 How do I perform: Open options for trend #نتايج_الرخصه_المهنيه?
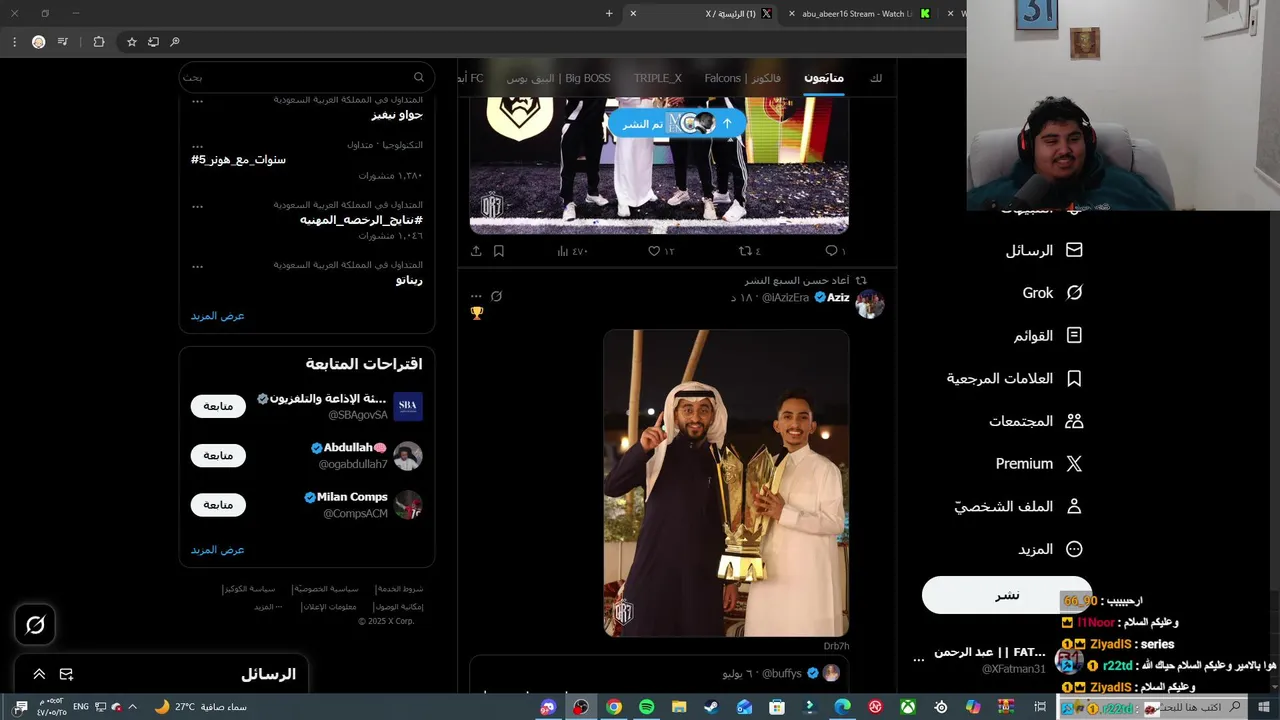point(197,206)
